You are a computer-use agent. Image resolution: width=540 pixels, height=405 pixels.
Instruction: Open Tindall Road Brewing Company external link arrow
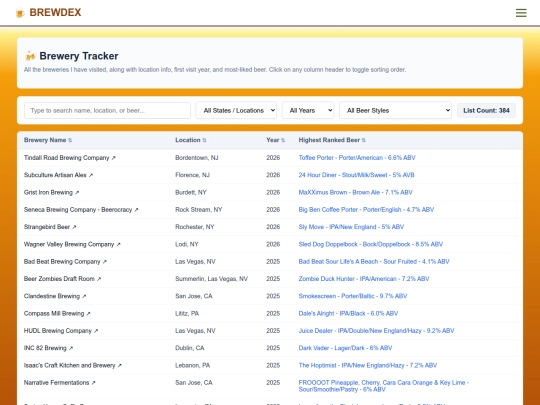(113, 158)
